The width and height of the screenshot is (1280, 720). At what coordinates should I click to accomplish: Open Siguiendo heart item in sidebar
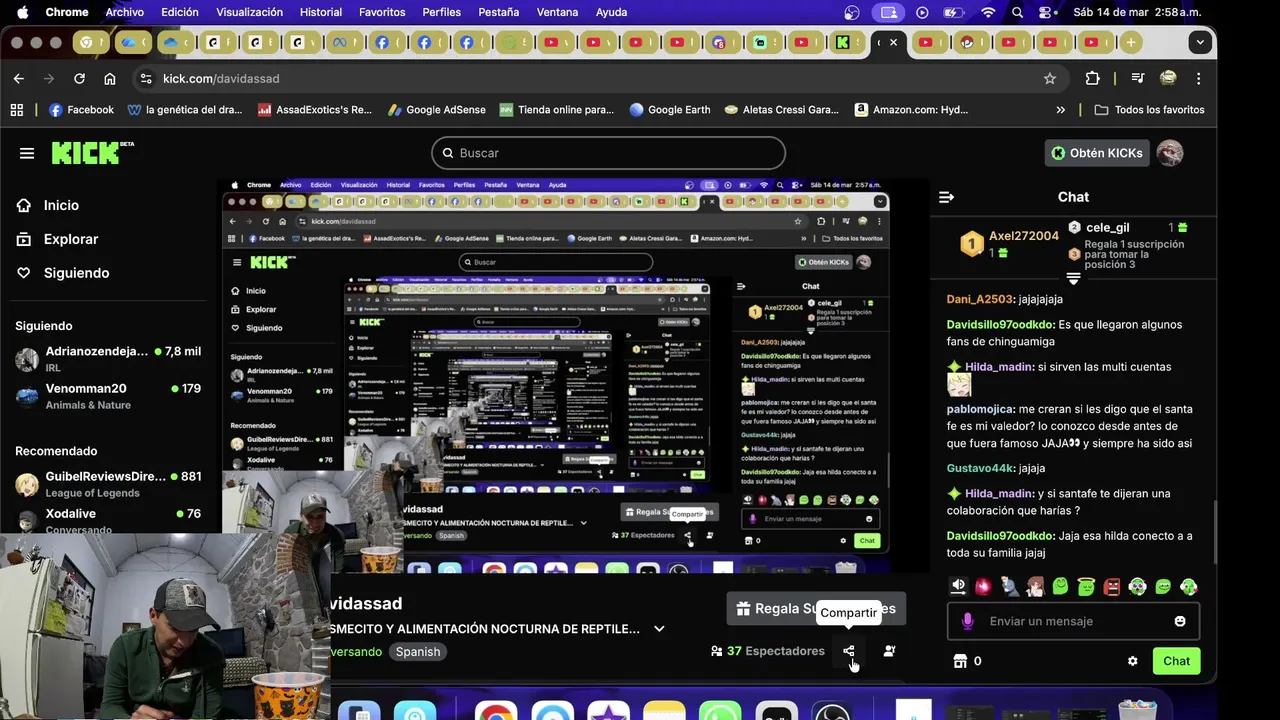click(x=62, y=273)
